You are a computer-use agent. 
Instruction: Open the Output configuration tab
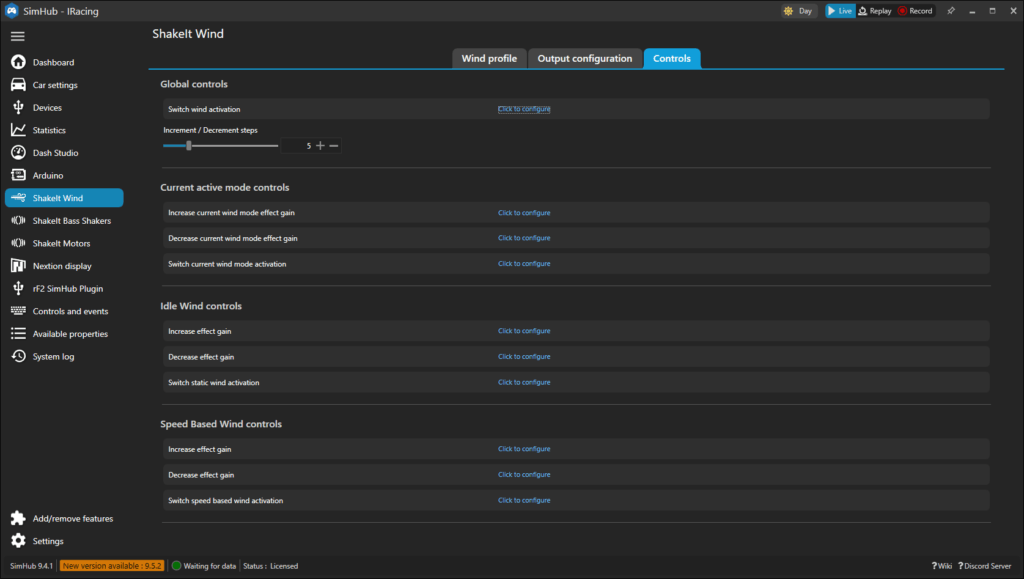tap(584, 58)
